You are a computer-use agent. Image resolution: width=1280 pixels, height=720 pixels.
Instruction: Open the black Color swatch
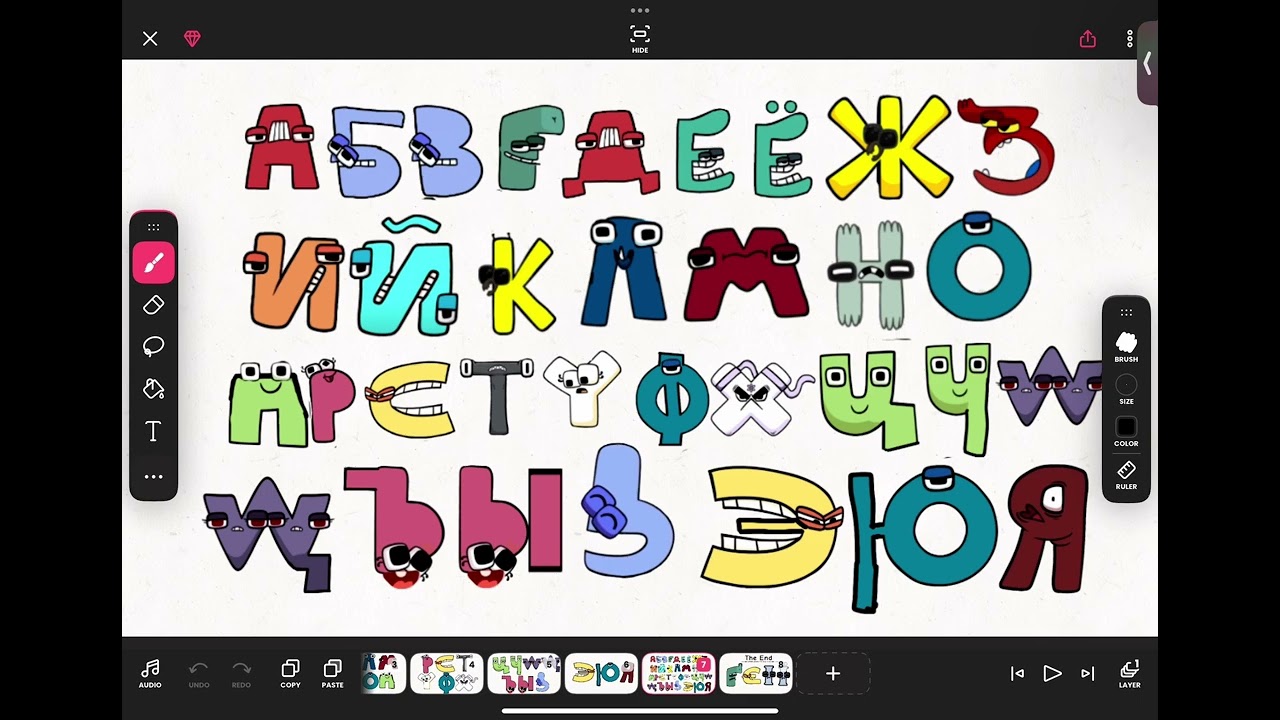click(x=1126, y=432)
